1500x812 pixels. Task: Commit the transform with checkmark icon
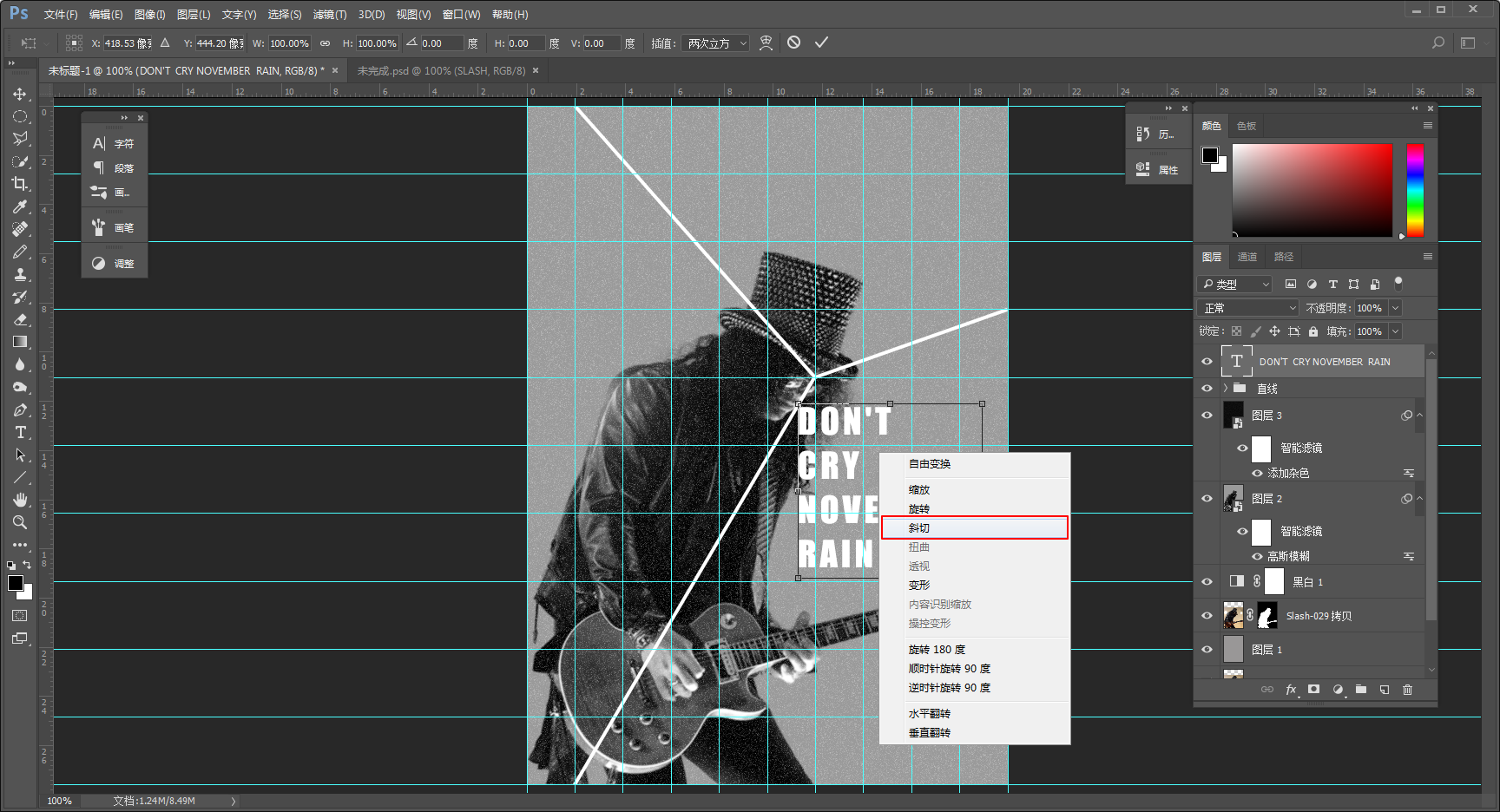tap(821, 43)
